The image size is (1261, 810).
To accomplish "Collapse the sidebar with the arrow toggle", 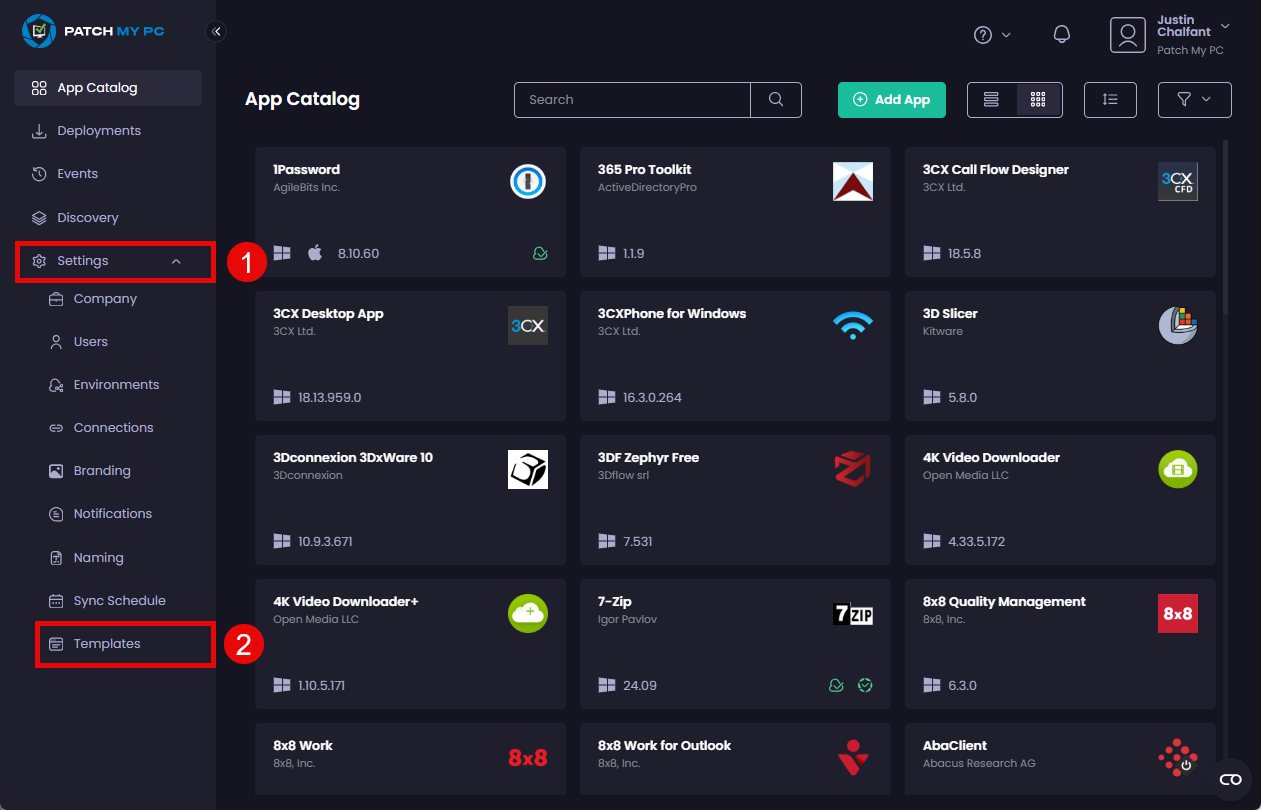I will [216, 31].
